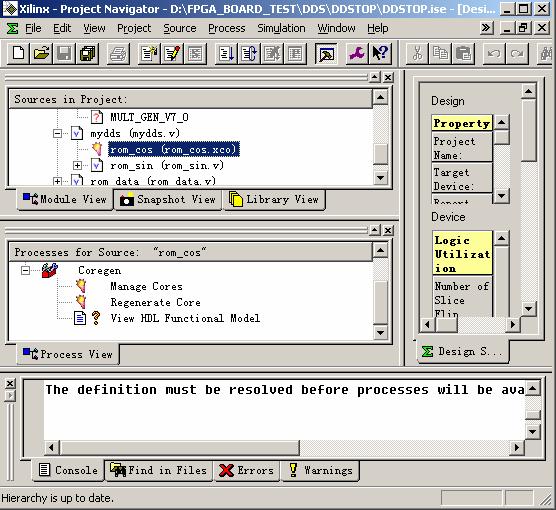Image resolution: width=556 pixels, height=510 pixels.
Task: Select rom_cos (rom_cos.xco) source
Action: coord(173,149)
